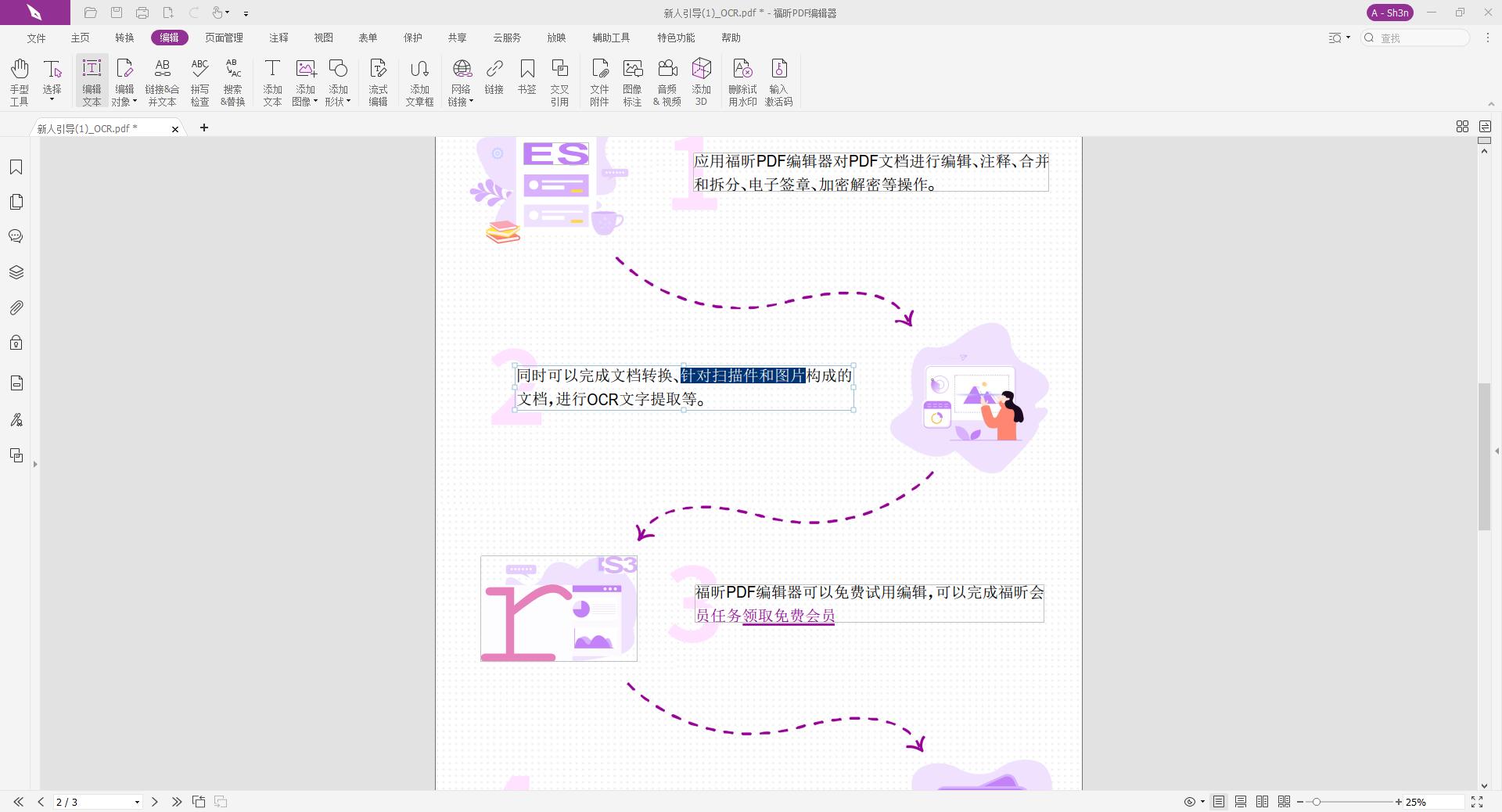Click plus on the zoom slider

click(x=1399, y=802)
